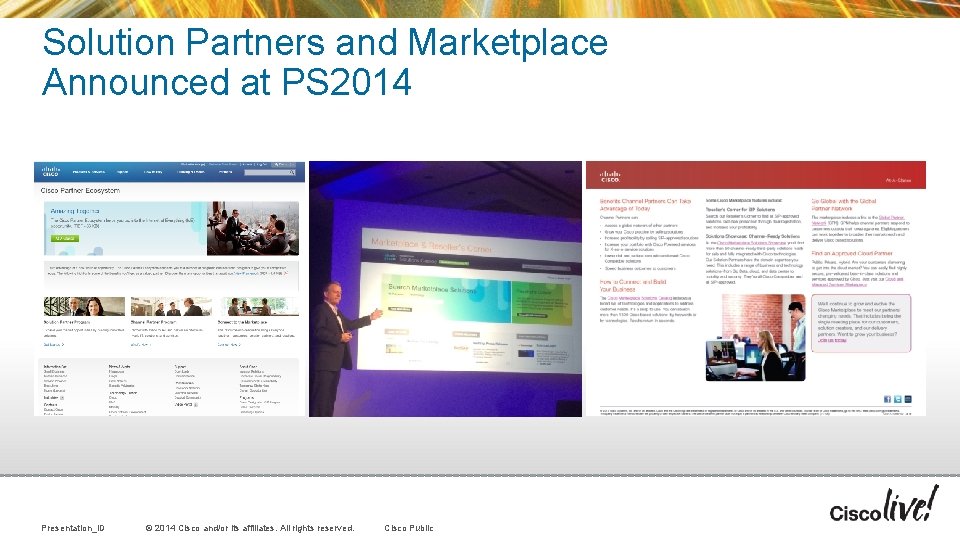This screenshot has height=540, width=960.
Task: Click the 'Announced at PS2014' title line
Action: point(227,81)
